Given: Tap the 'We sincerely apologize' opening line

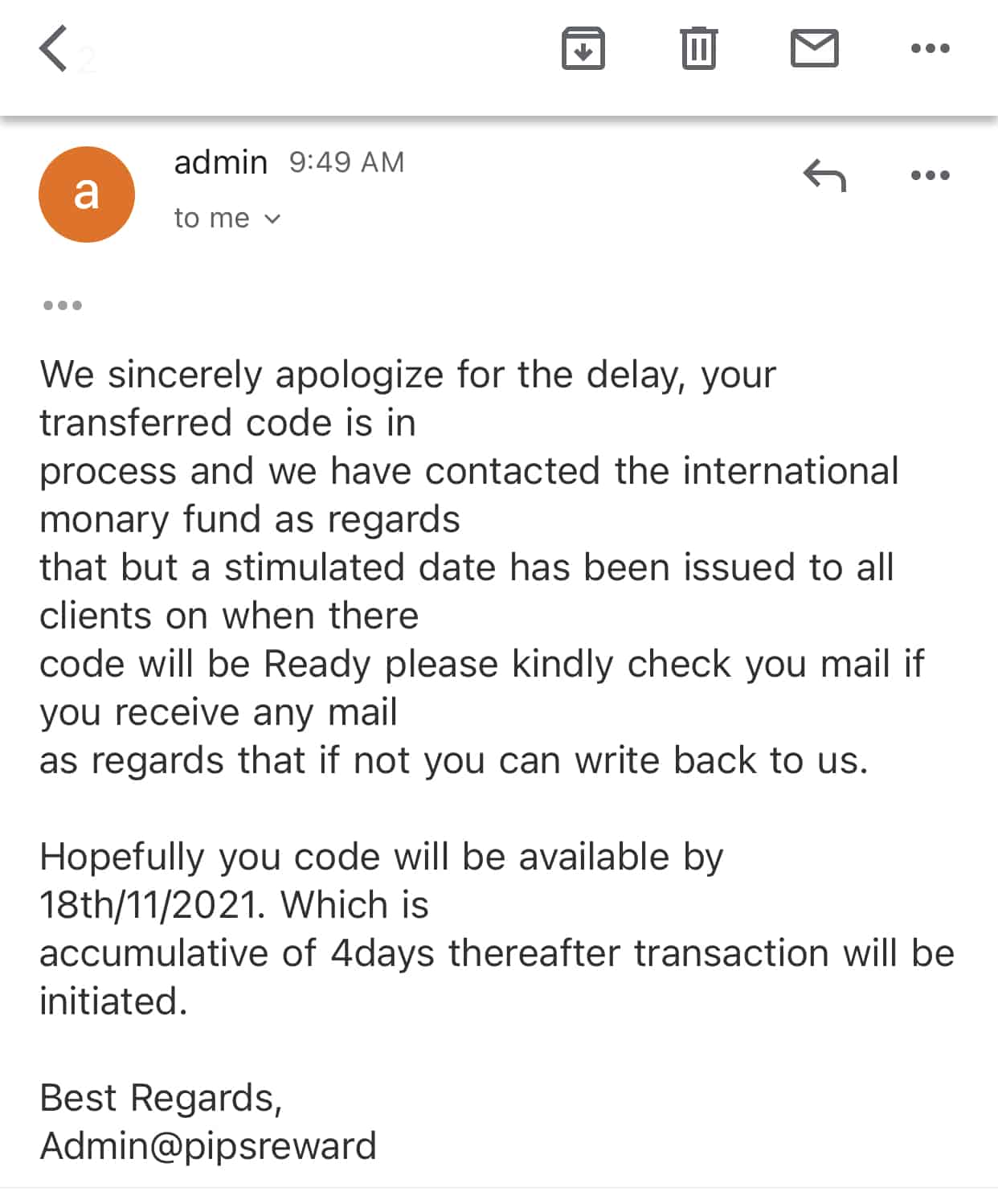Looking at the screenshot, I should click(407, 375).
